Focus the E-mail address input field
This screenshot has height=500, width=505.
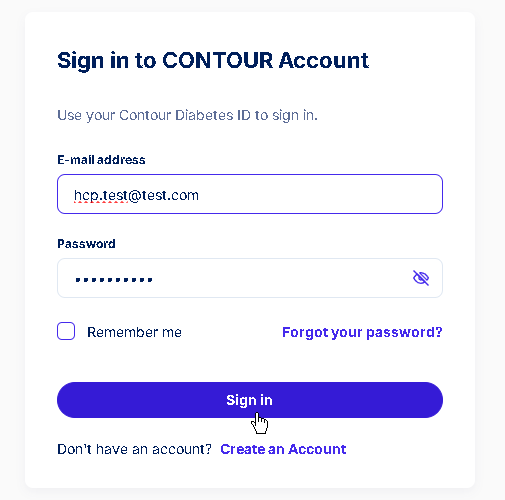250,194
